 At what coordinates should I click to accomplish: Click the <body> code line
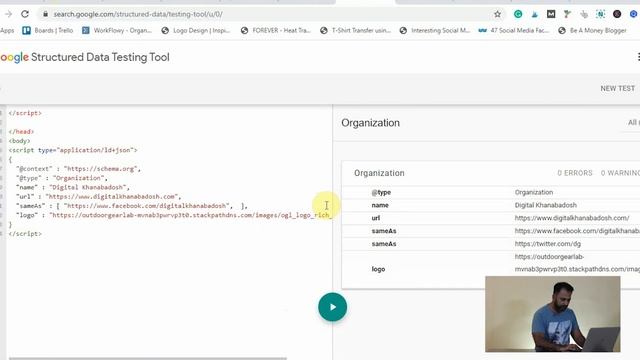tap(19, 141)
